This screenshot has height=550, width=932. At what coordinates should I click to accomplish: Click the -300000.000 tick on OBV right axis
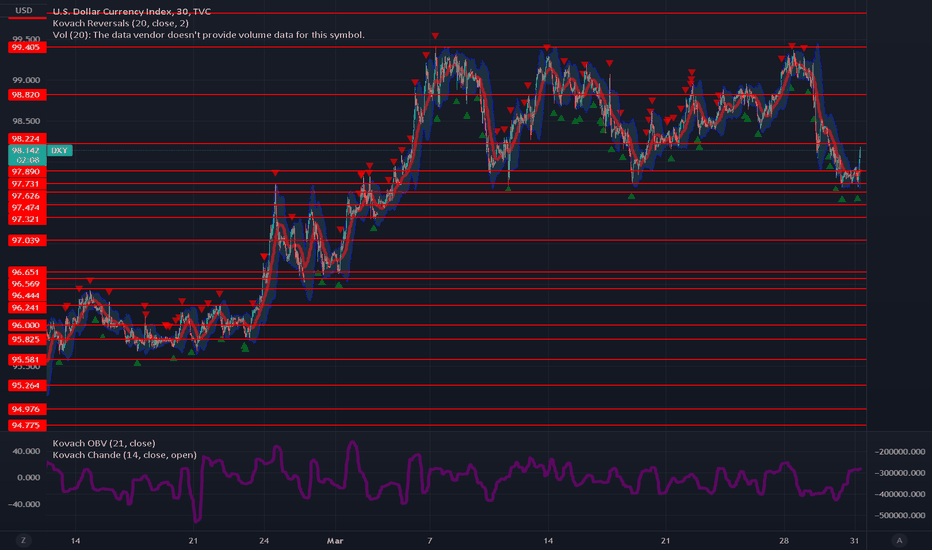(x=900, y=473)
